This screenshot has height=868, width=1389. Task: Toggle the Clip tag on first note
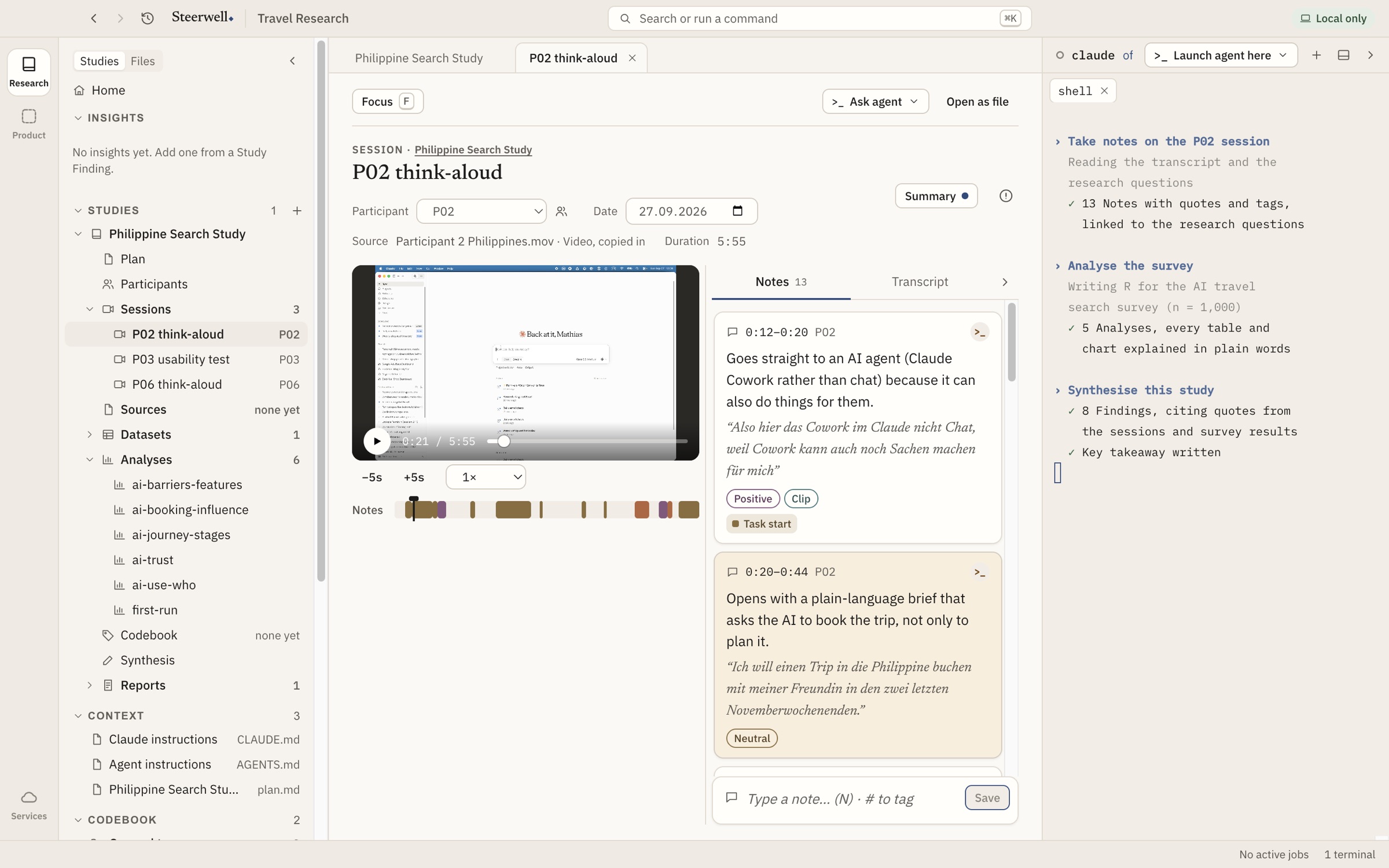pyautogui.click(x=800, y=499)
